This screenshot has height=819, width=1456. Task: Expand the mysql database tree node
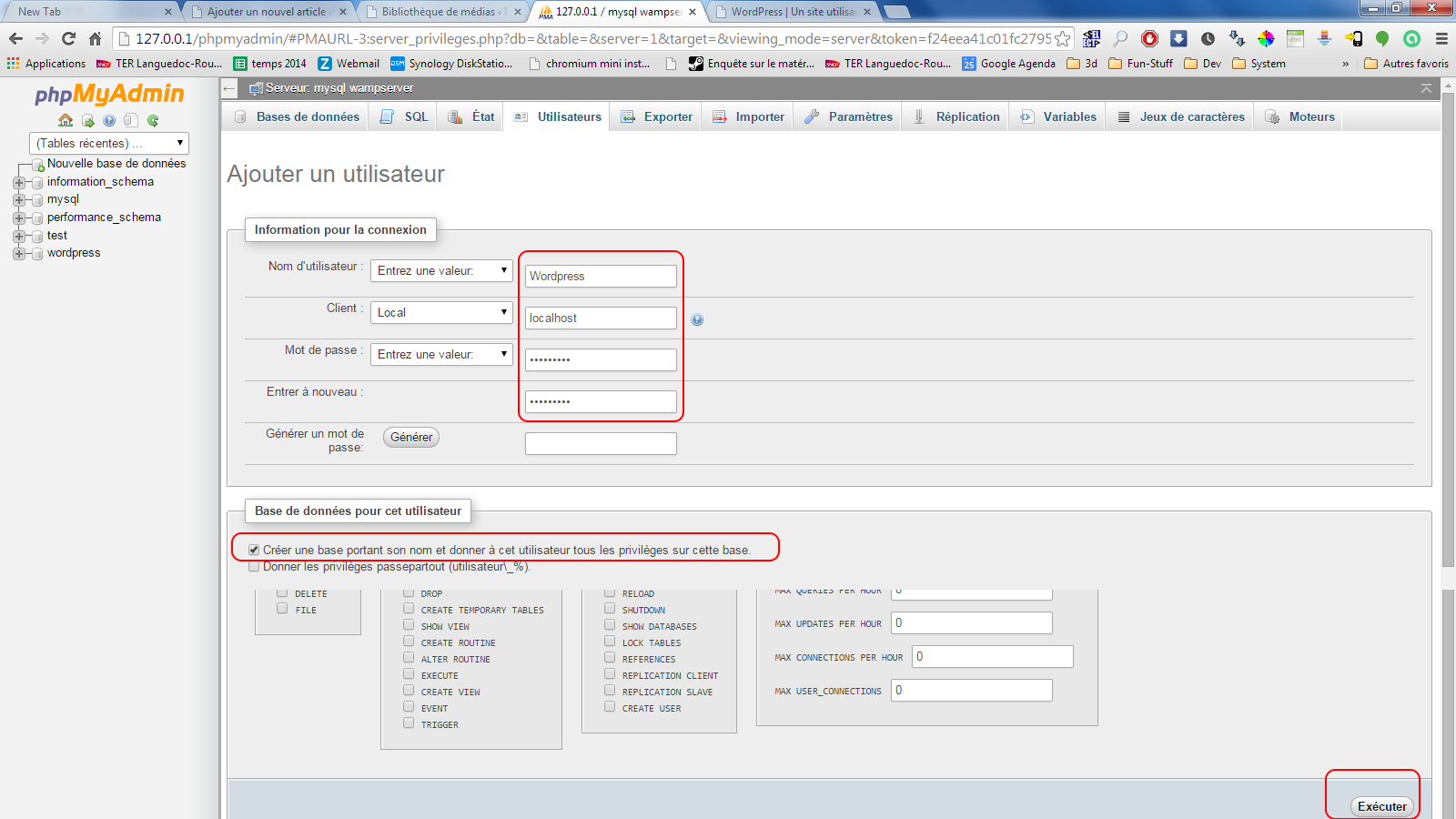(x=18, y=199)
